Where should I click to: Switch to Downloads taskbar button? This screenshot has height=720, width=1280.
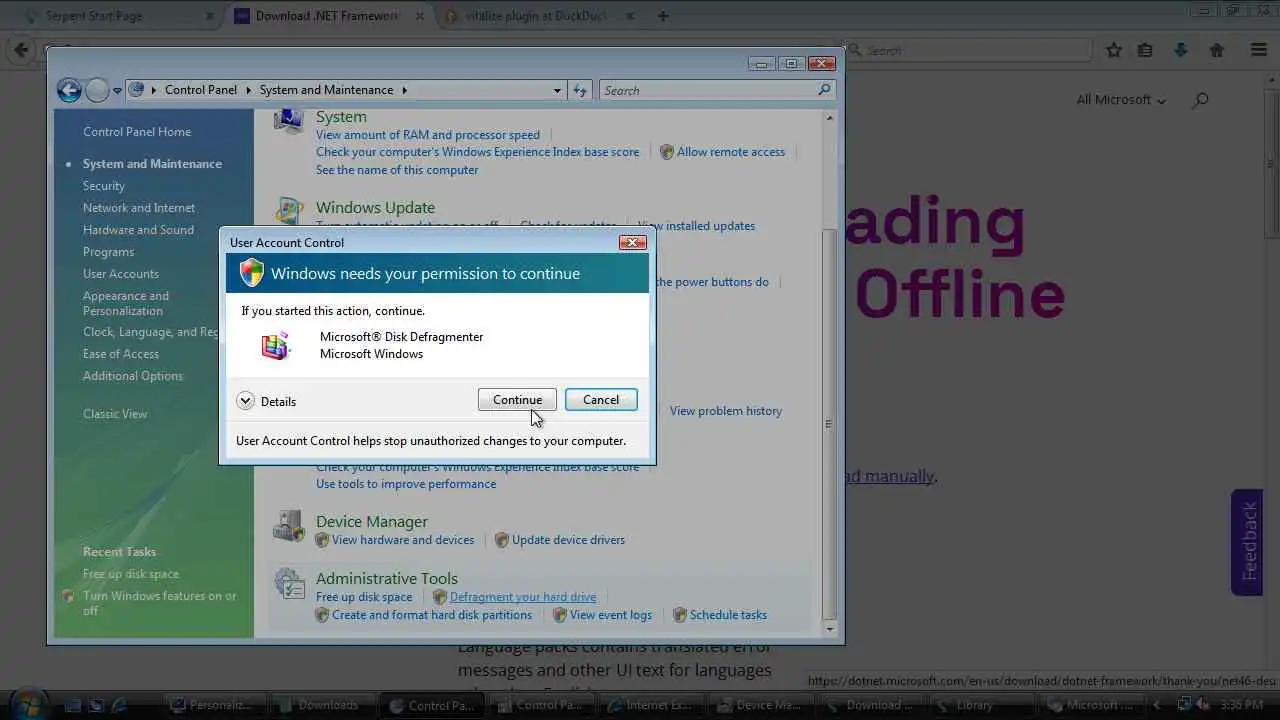[322, 705]
